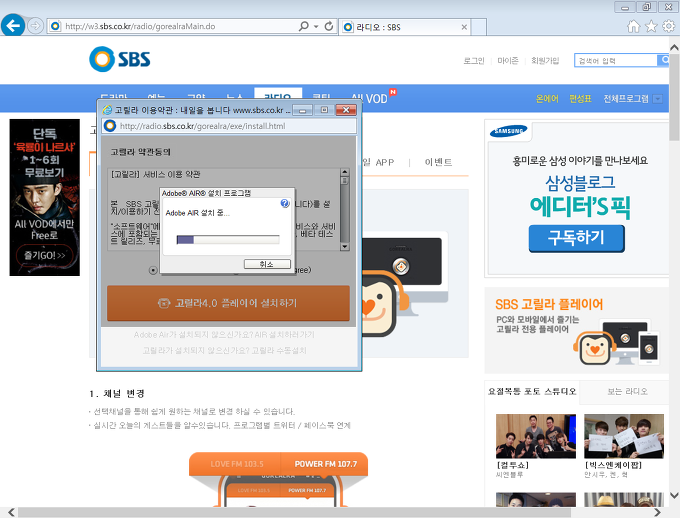This screenshot has height=518, width=680.
Task: Click the SBS site search button
Action: click(664, 60)
